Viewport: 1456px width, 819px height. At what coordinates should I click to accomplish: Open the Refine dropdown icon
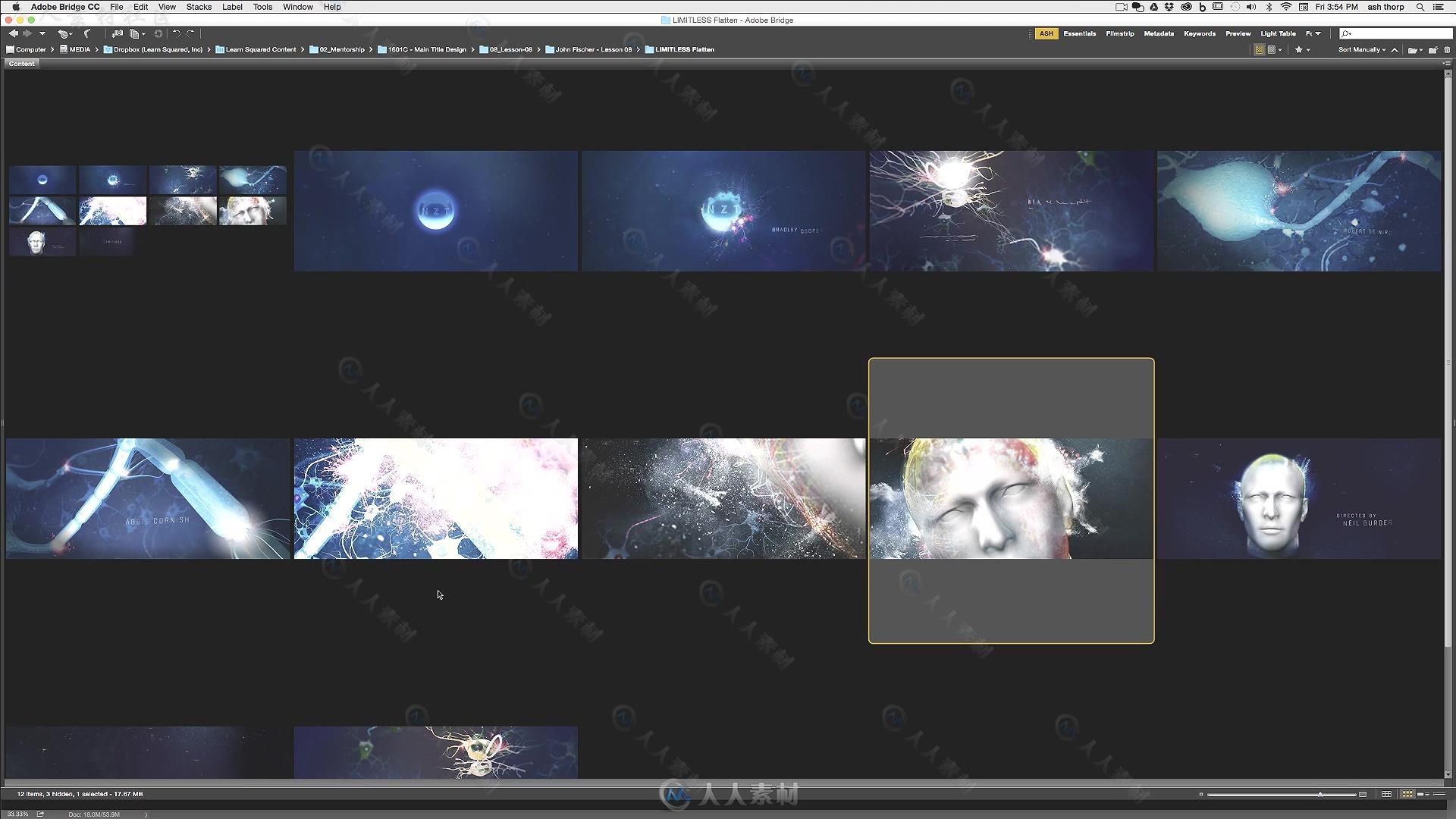[137, 33]
